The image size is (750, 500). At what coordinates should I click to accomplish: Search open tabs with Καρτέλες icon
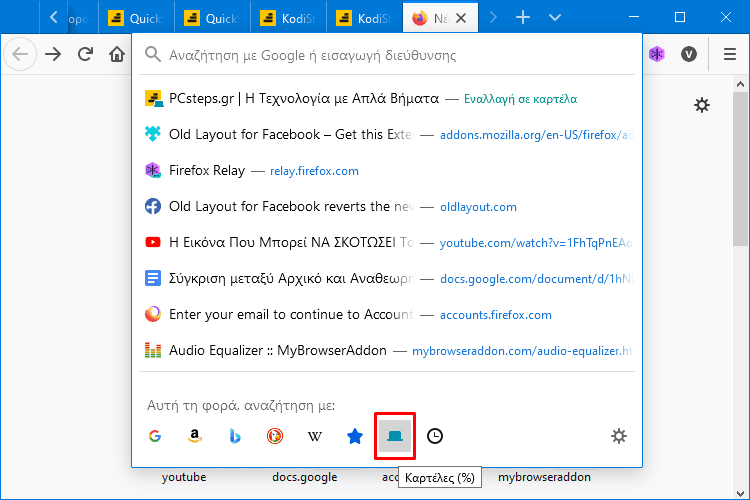coord(395,436)
